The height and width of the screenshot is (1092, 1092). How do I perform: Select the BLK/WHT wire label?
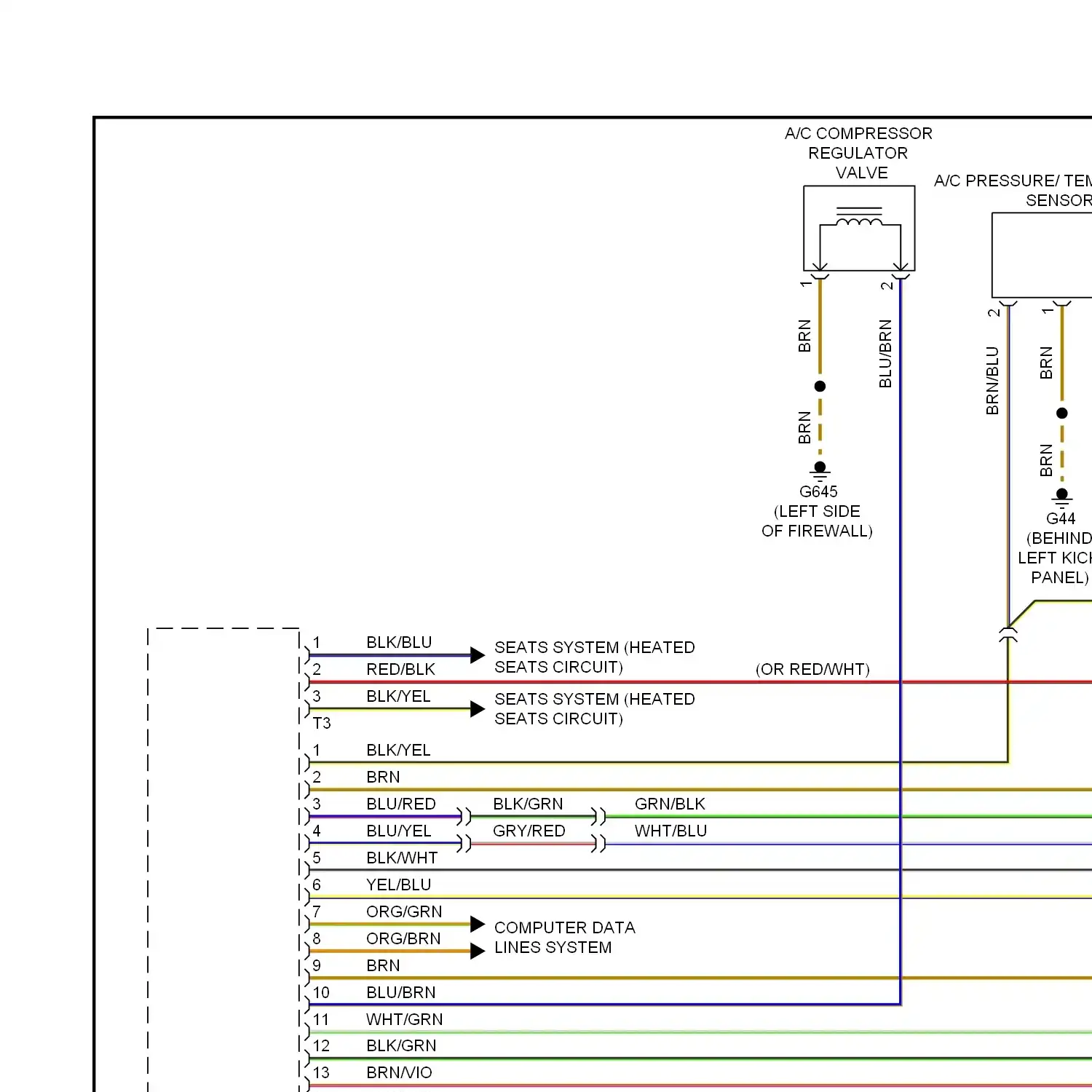402,858
